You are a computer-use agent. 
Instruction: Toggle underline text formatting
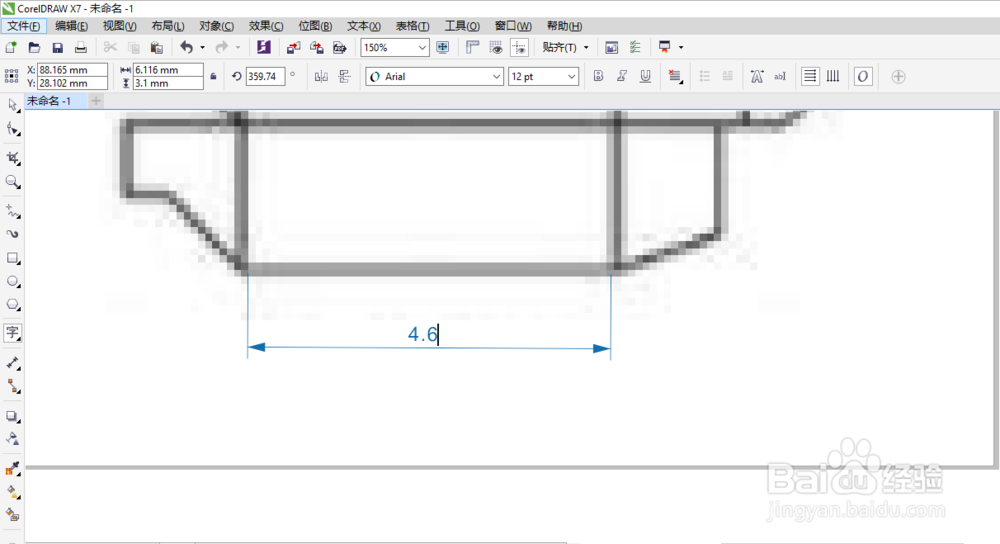point(645,77)
